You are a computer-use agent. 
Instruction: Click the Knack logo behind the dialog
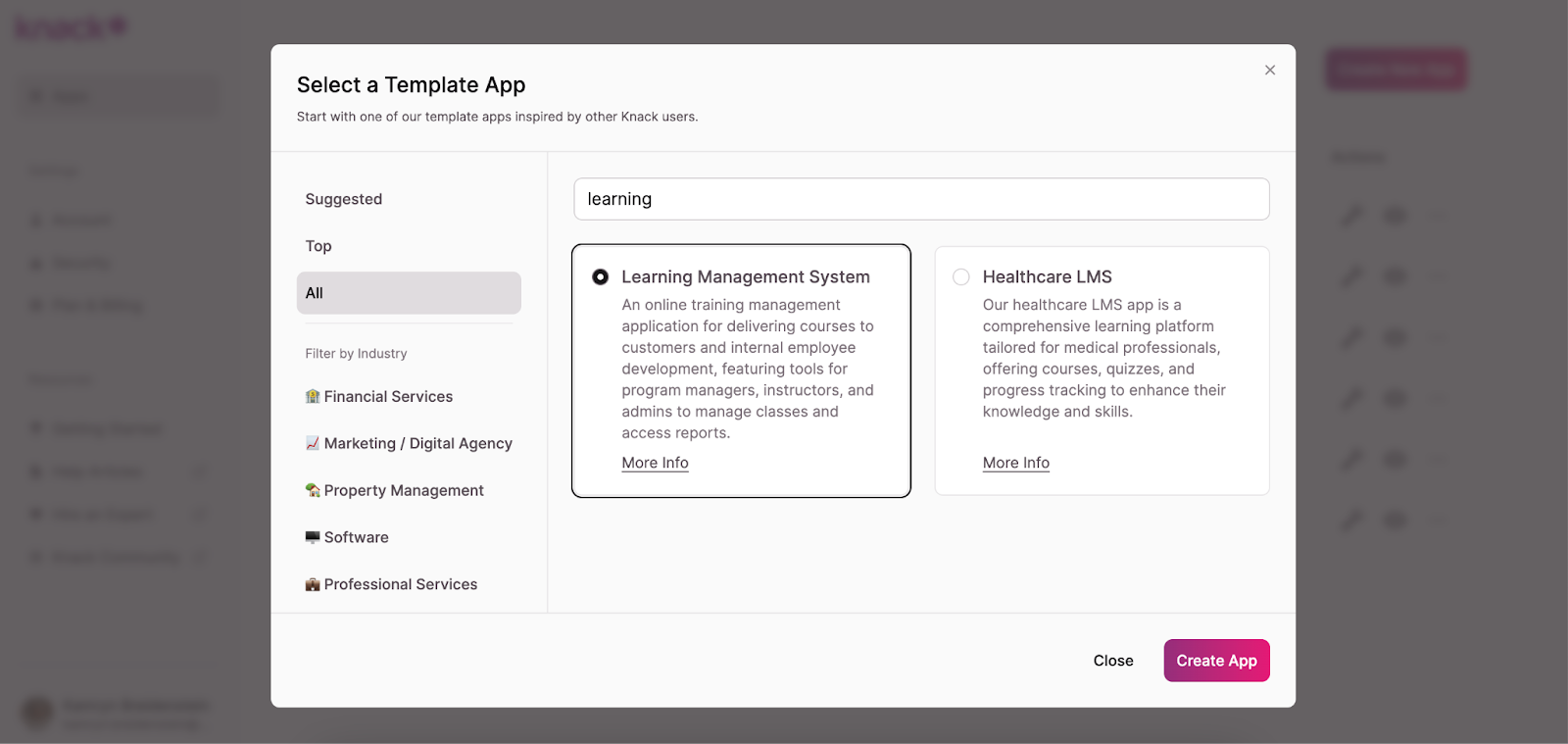point(71,28)
